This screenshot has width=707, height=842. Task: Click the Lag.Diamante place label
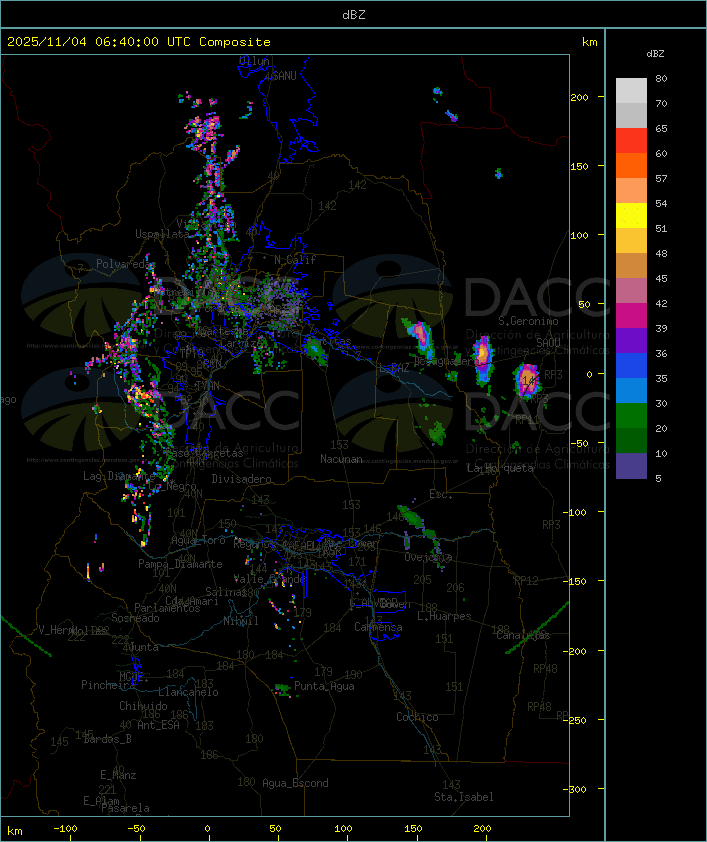tap(119, 476)
